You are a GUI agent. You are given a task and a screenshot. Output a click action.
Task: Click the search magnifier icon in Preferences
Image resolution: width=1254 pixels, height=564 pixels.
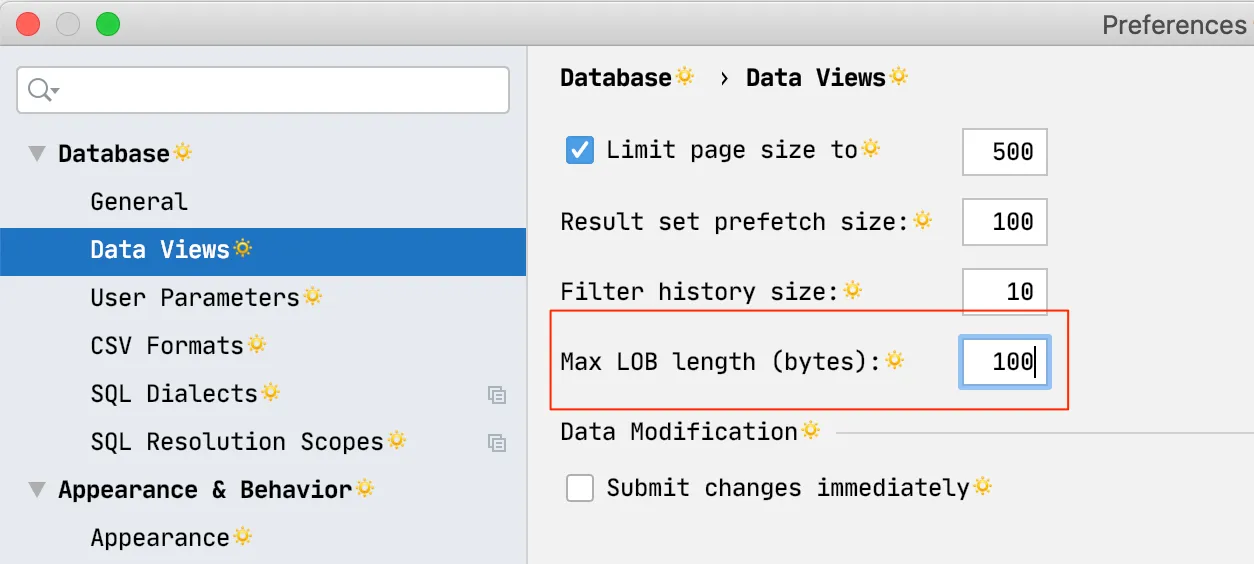[41, 90]
